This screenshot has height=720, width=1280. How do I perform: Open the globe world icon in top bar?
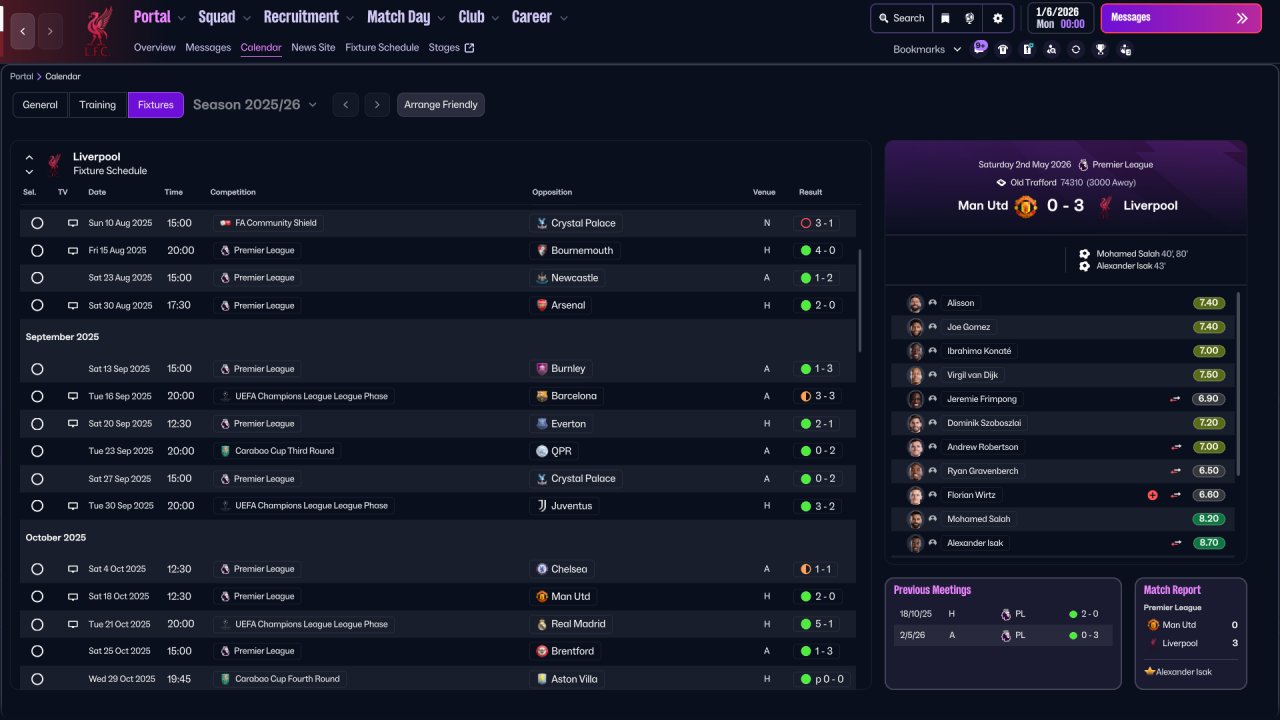click(970, 18)
